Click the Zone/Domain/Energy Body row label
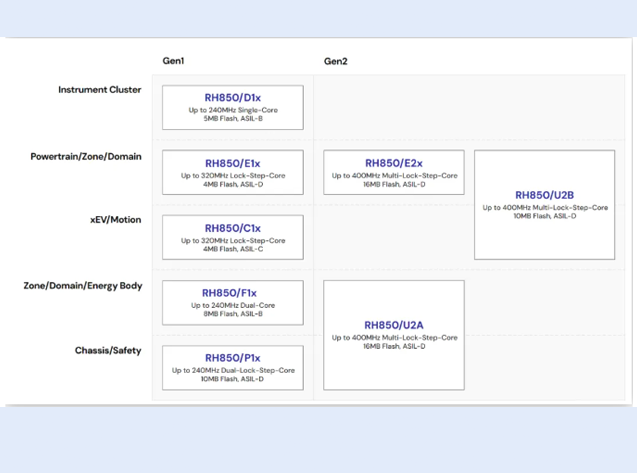 coord(82,285)
